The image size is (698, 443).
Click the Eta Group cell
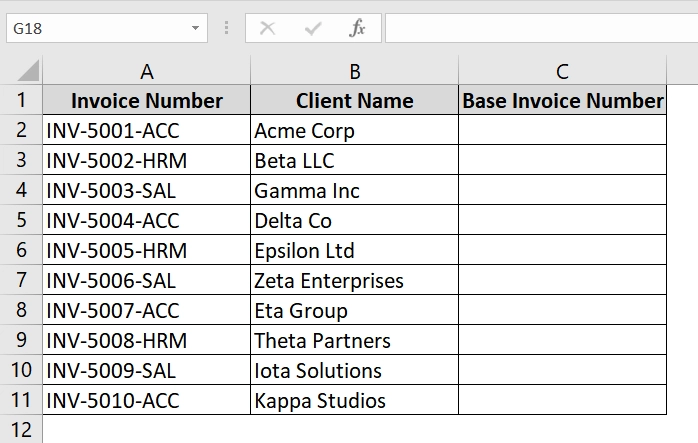coord(354,310)
